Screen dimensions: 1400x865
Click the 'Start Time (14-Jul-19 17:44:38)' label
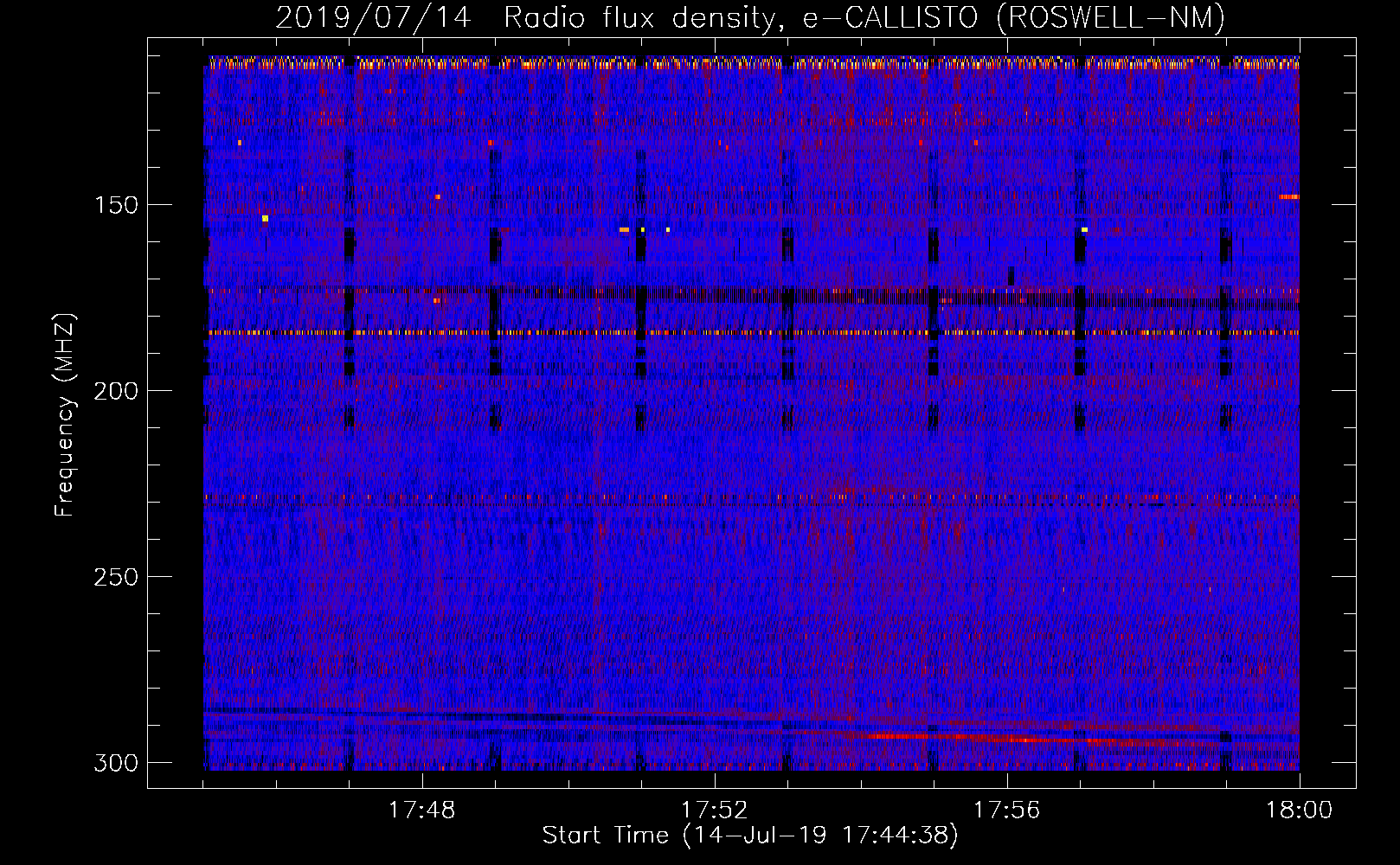[751, 835]
